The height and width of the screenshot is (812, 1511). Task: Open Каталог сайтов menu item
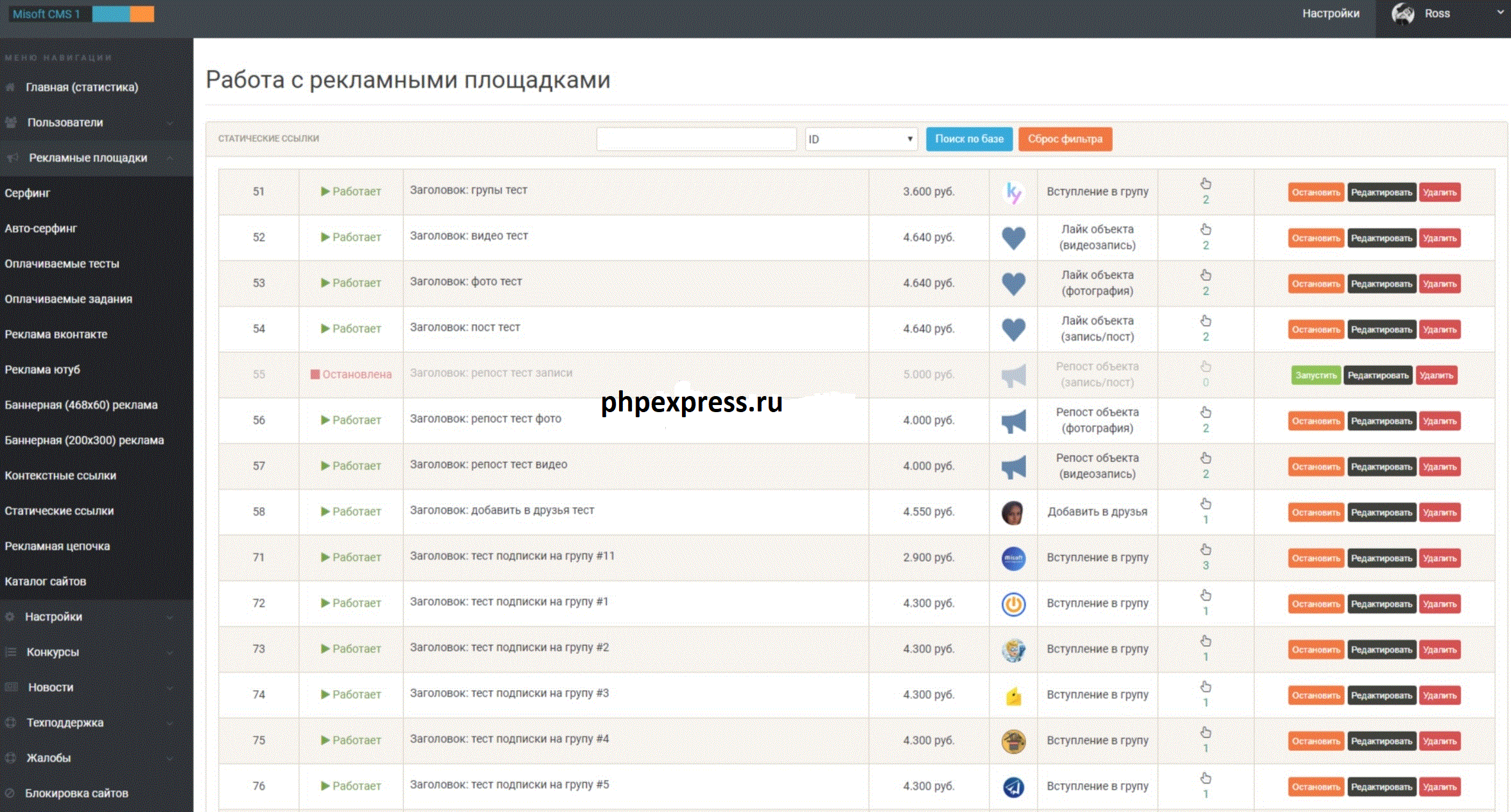tap(45, 582)
